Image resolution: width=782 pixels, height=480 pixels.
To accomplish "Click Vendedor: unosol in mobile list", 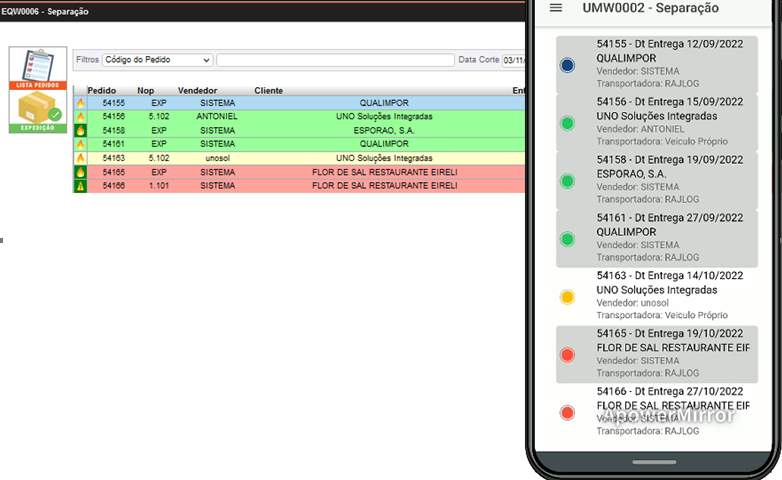I will (632, 303).
